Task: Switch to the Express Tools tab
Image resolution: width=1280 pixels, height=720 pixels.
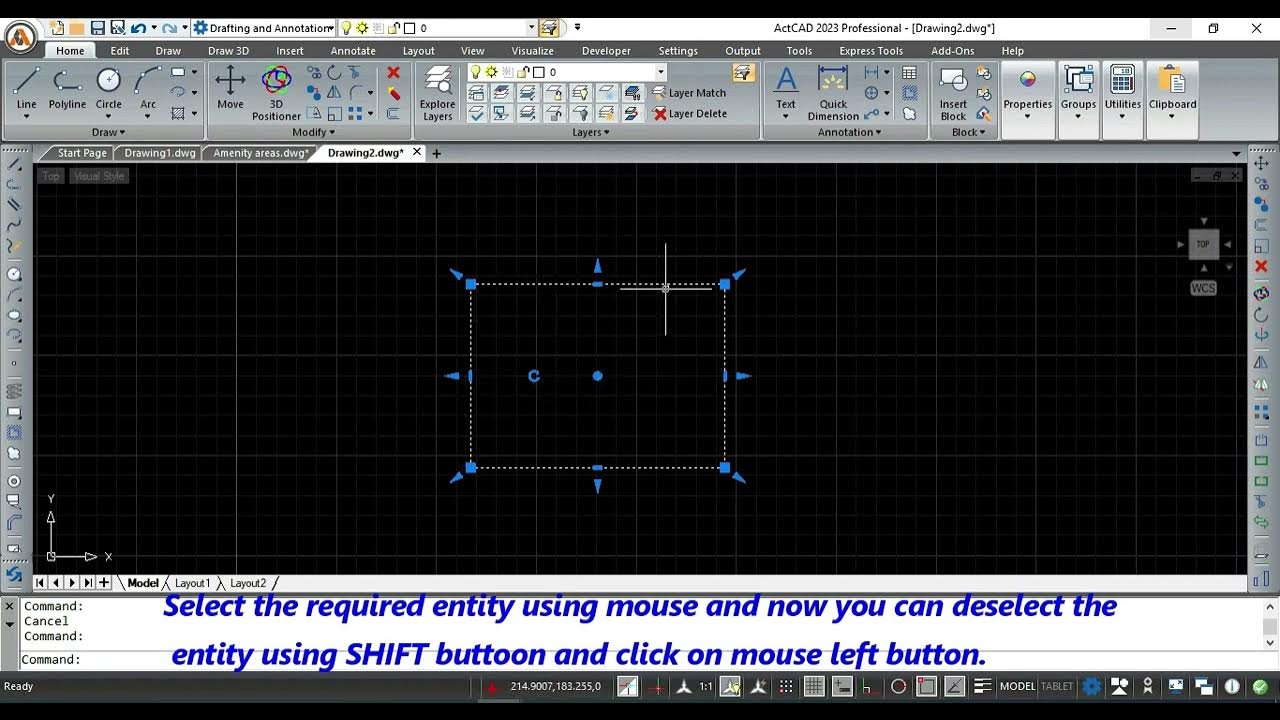Action: point(871,51)
